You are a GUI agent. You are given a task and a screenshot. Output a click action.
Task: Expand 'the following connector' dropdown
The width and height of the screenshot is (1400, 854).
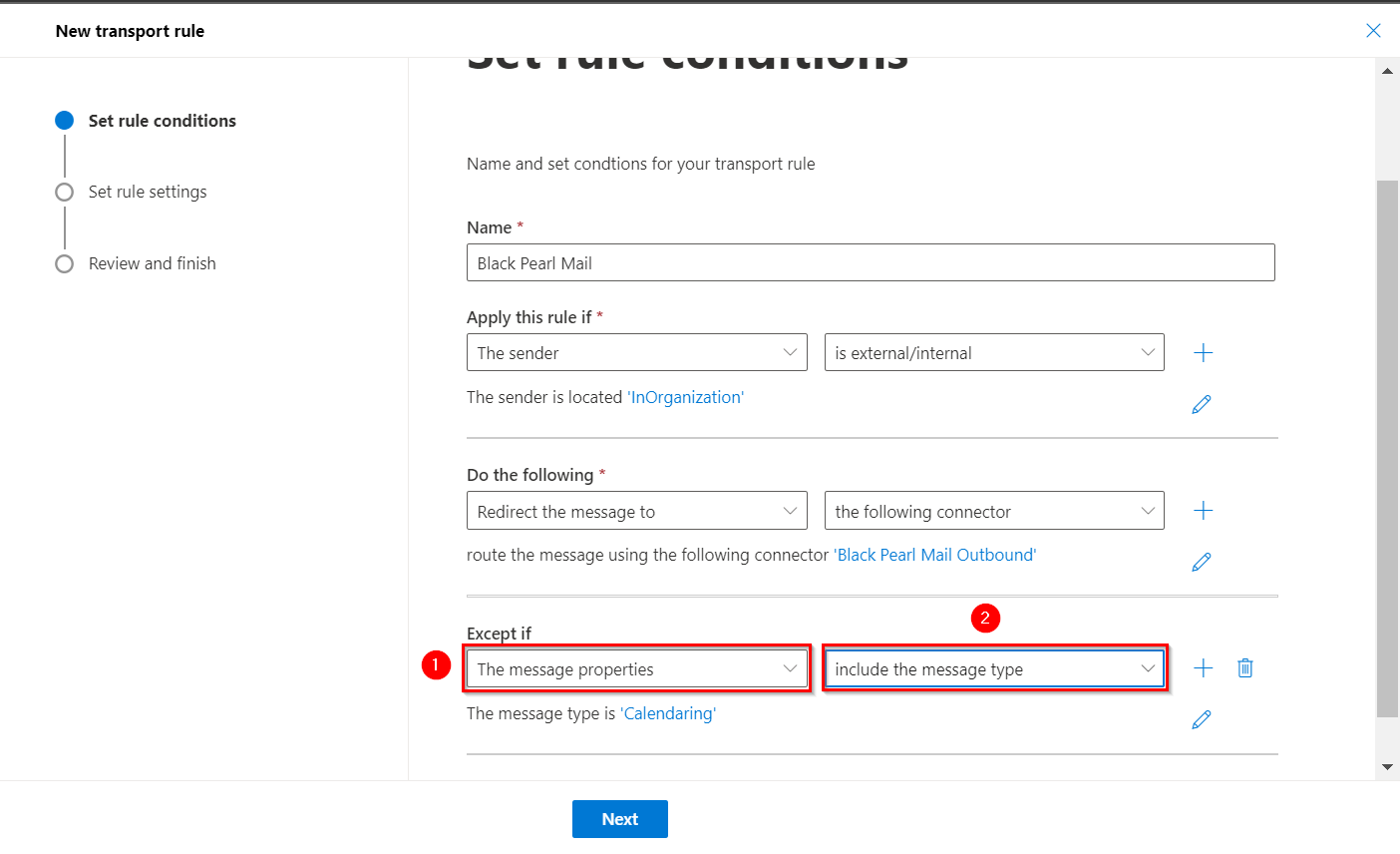(993, 511)
